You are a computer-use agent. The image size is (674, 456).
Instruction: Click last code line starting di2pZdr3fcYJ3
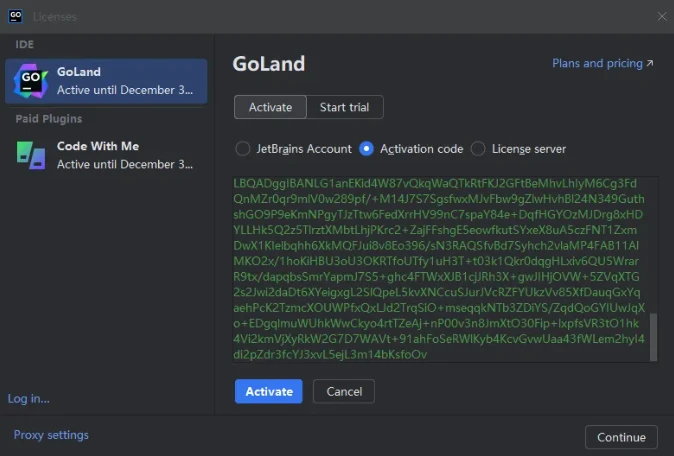(x=330, y=355)
